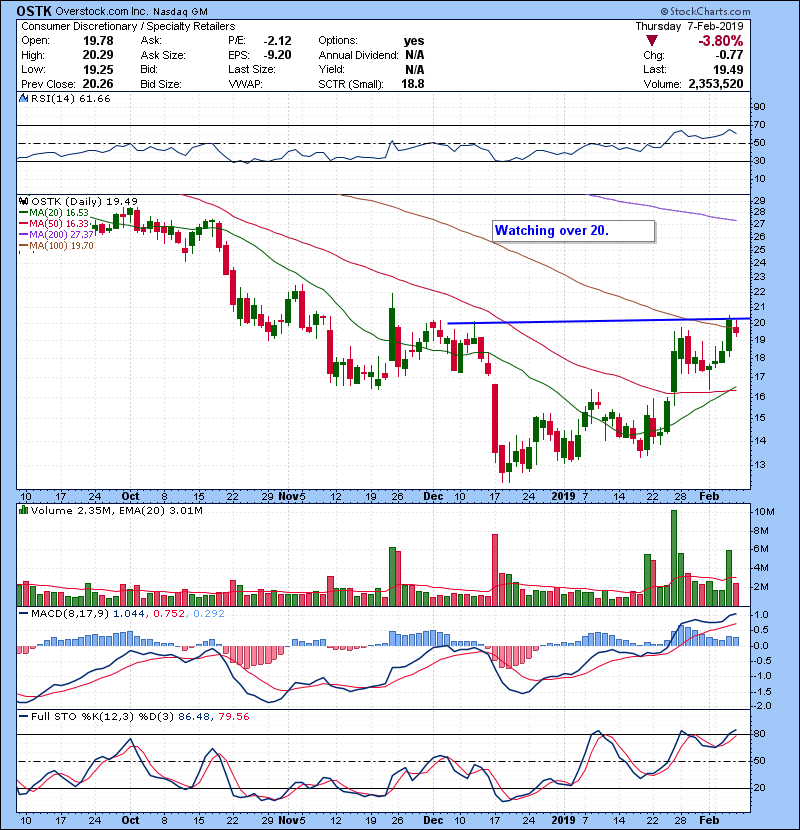Click the OSTK (Daily) 19.49 chart title

(x=84, y=201)
